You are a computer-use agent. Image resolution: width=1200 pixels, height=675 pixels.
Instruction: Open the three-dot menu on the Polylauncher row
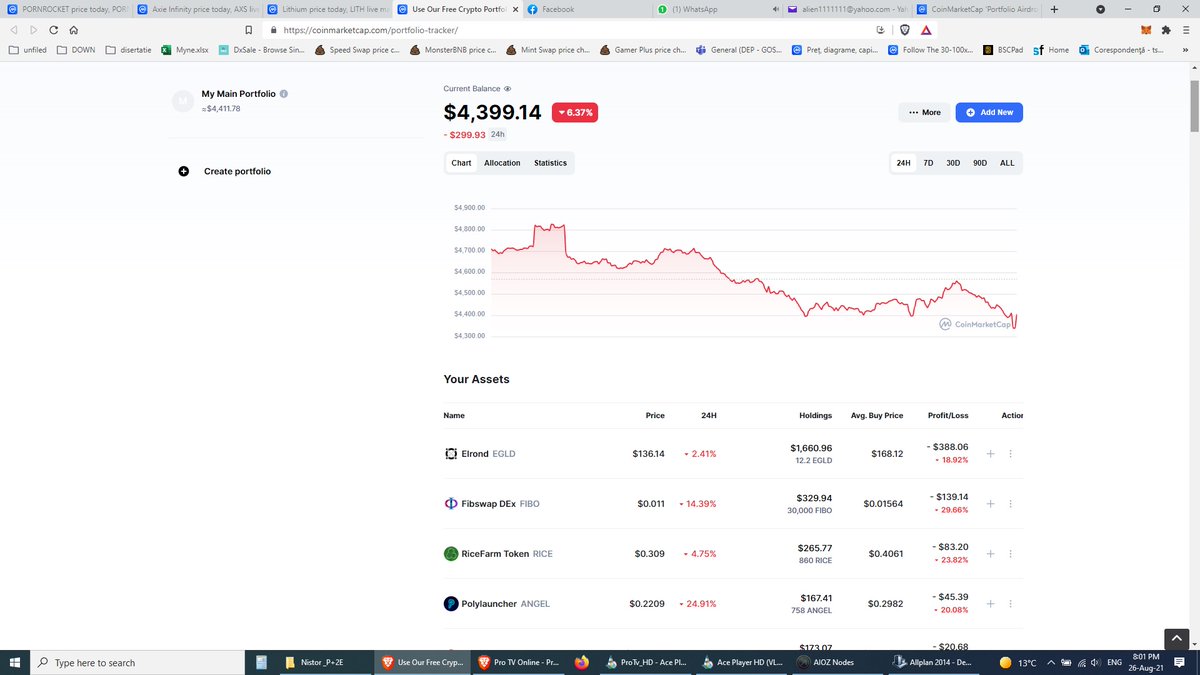(1010, 604)
